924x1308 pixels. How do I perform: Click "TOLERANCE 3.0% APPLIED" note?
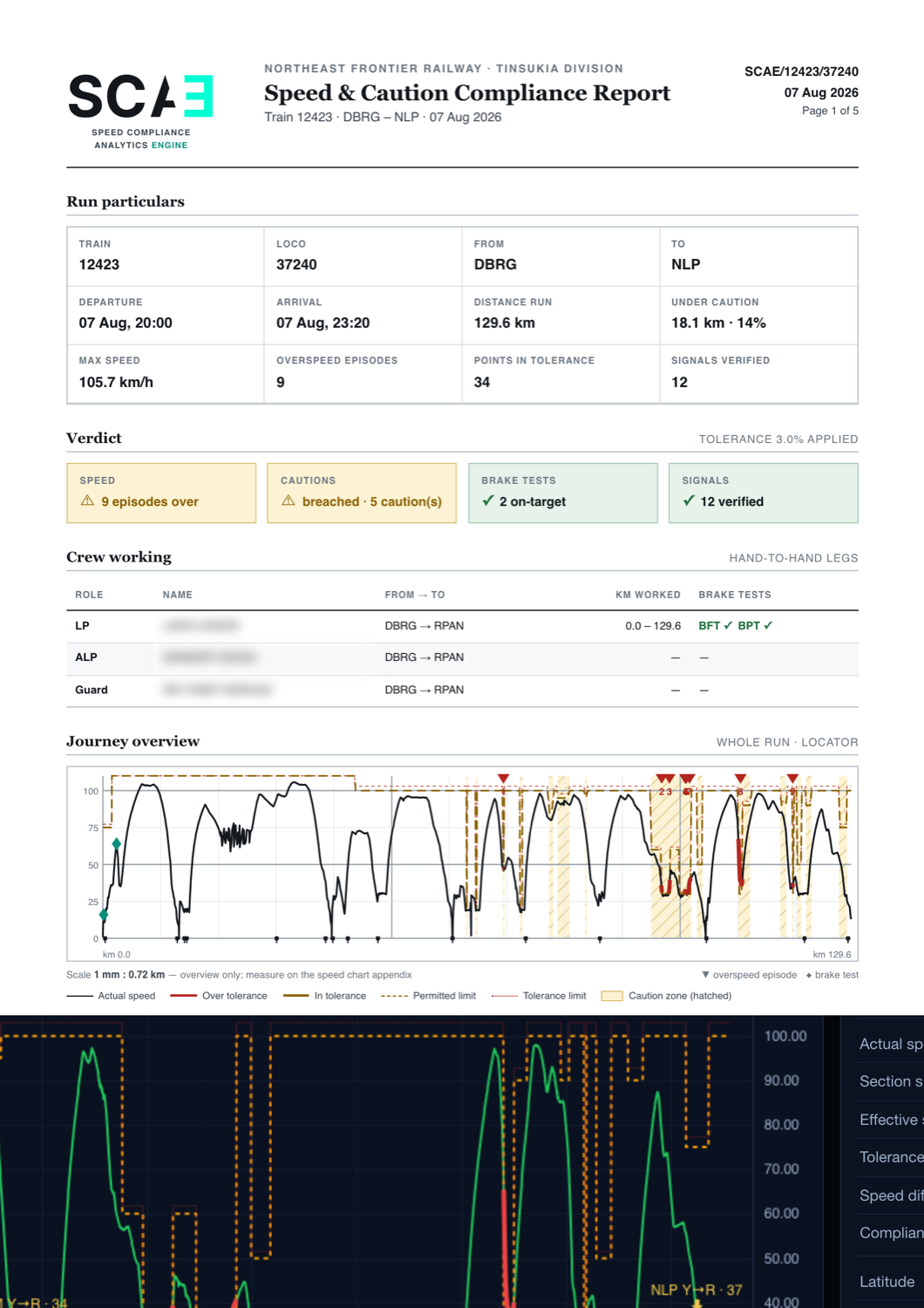(778, 439)
